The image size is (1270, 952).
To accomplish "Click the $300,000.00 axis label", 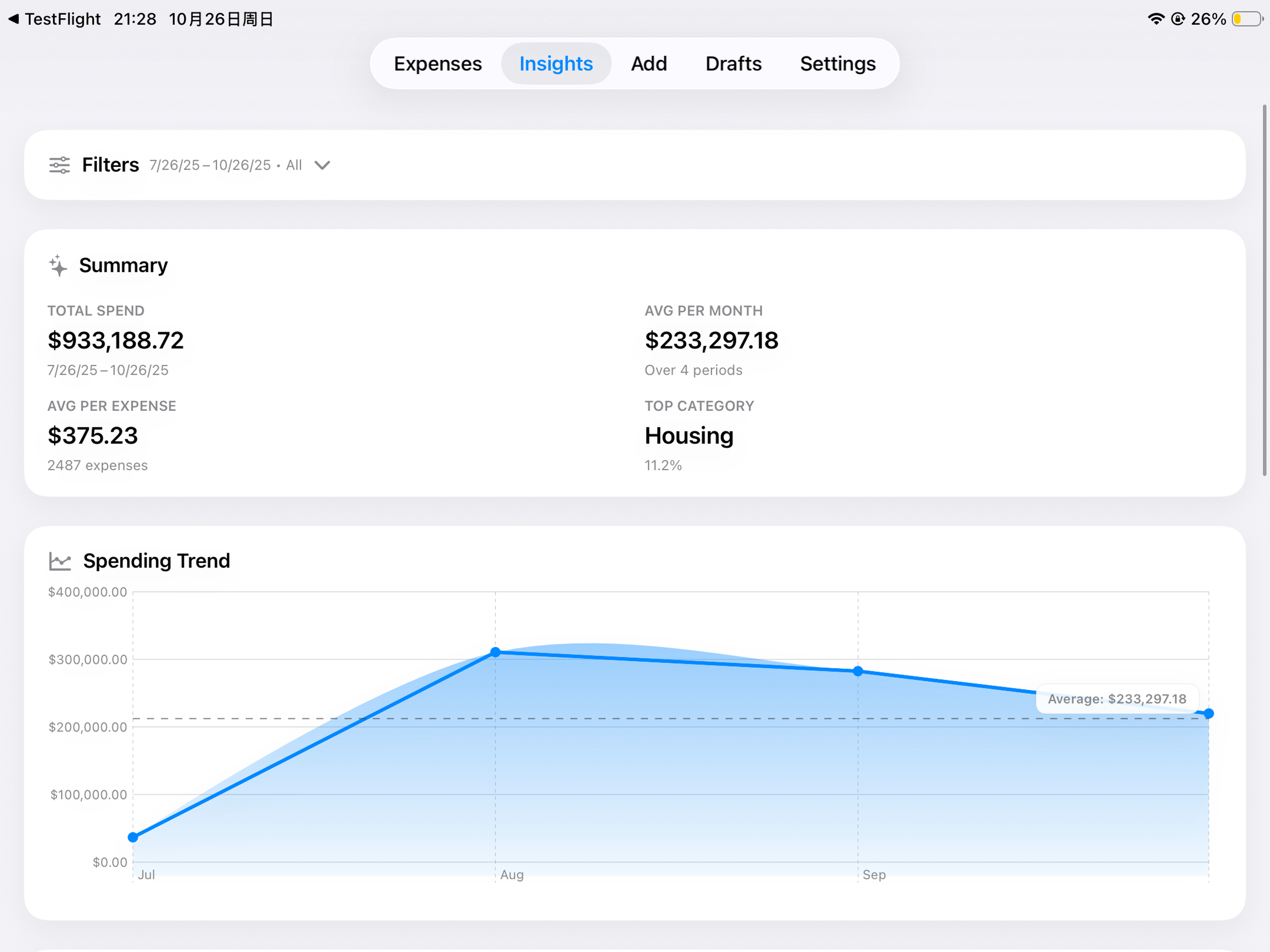I will coord(87,659).
